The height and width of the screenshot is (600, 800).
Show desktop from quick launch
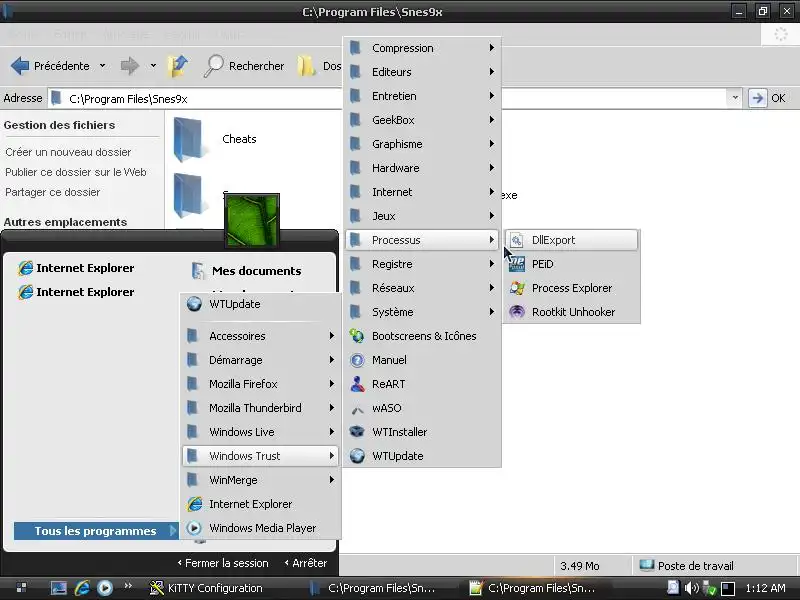tap(59, 588)
